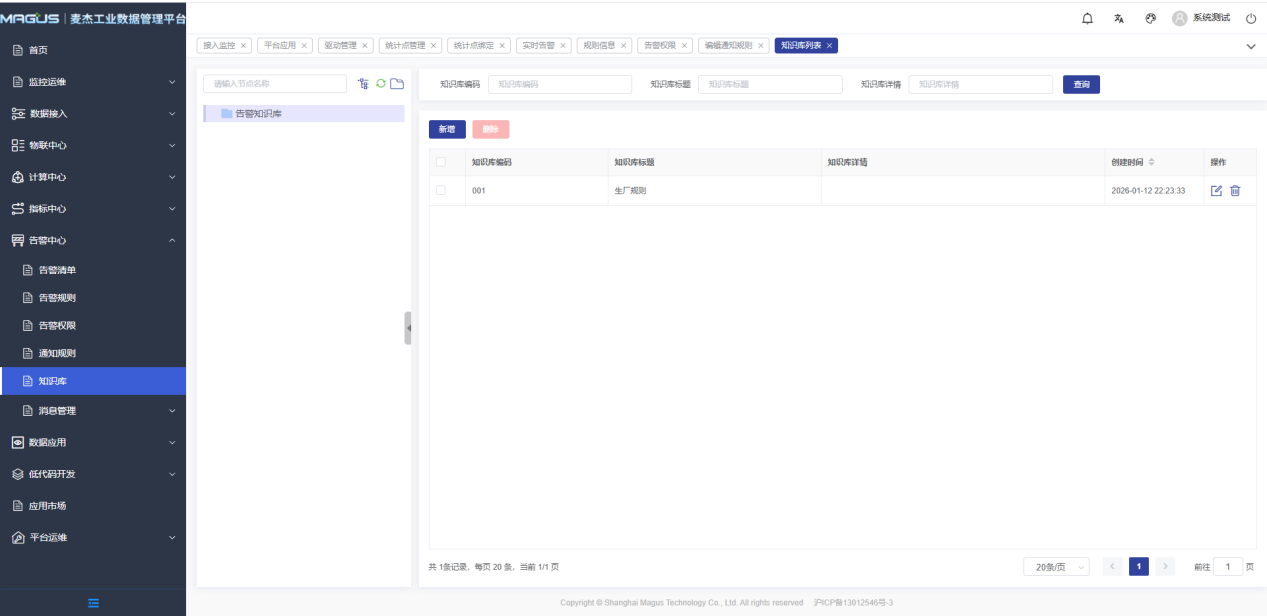Open the theme palette icon
Image resolution: width=1267 pixels, height=616 pixels.
(x=1150, y=19)
